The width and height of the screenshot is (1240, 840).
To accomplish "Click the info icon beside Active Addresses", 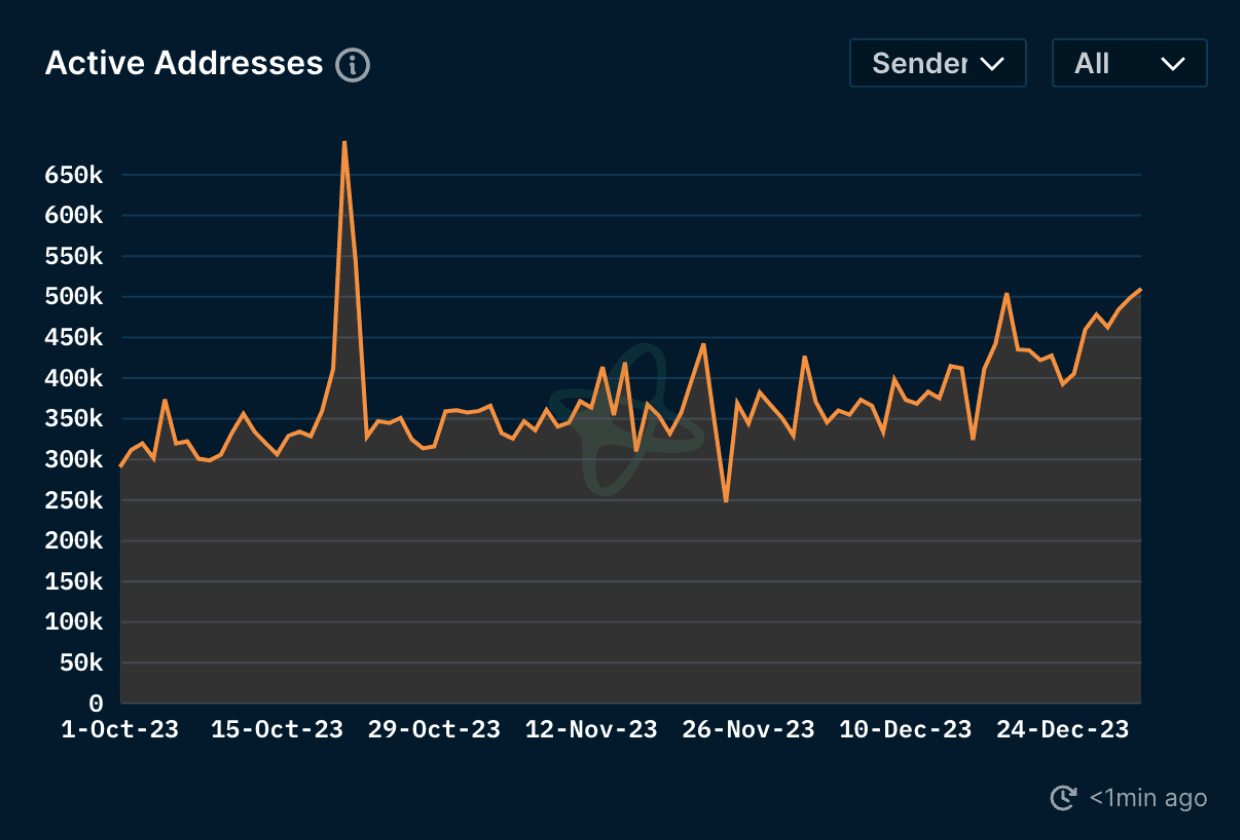I will point(352,65).
